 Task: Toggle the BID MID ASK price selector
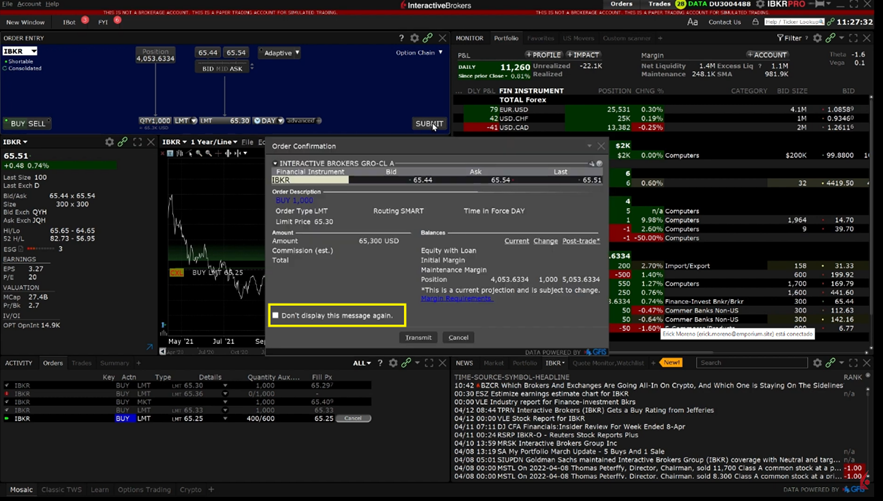pos(222,68)
